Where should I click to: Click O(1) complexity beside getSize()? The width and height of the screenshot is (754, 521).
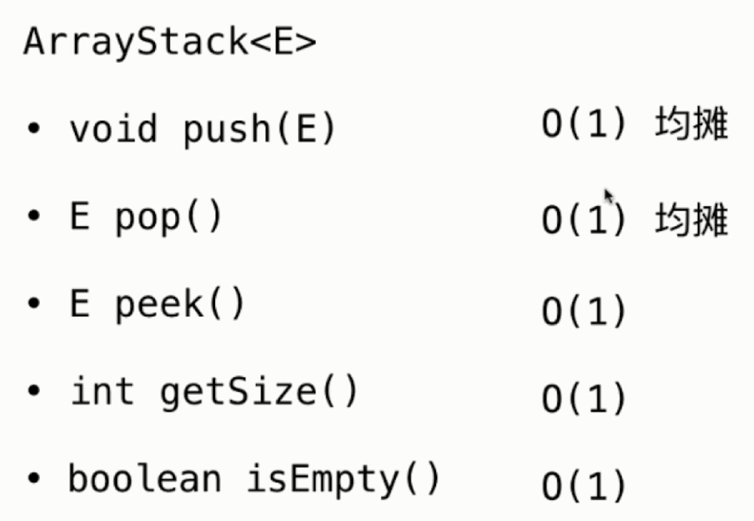[584, 399]
